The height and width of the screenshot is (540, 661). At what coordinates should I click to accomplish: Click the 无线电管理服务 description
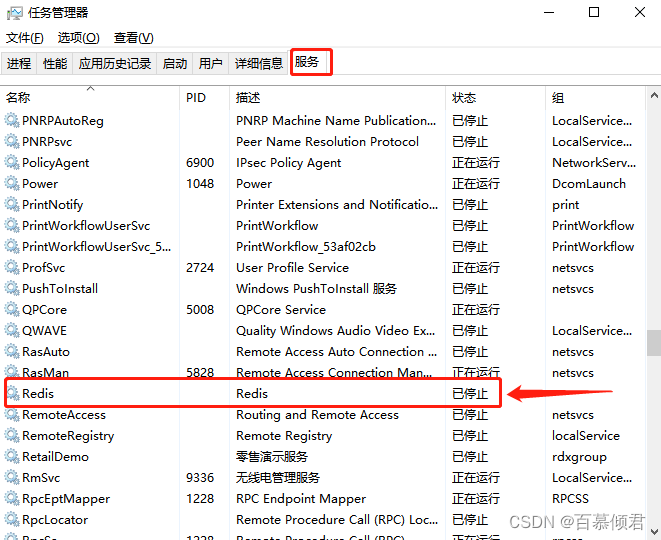coord(278,478)
